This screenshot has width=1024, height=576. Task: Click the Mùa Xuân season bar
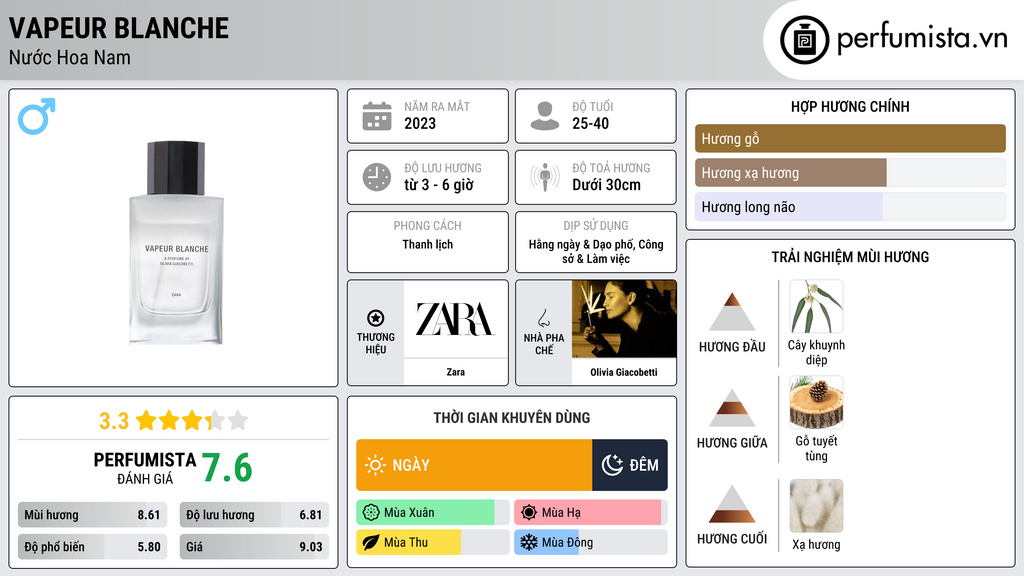pos(433,513)
